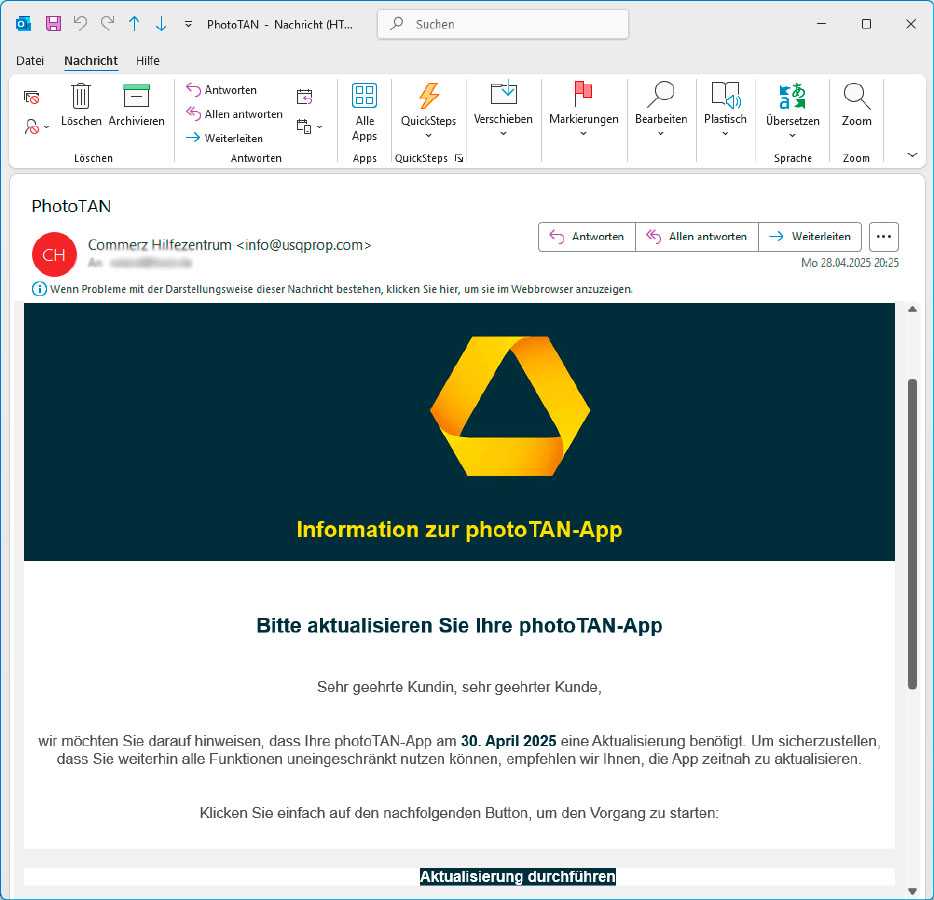This screenshot has width=934, height=900.
Task: Expand the Markierungen dropdown chevron
Action: pos(583,133)
